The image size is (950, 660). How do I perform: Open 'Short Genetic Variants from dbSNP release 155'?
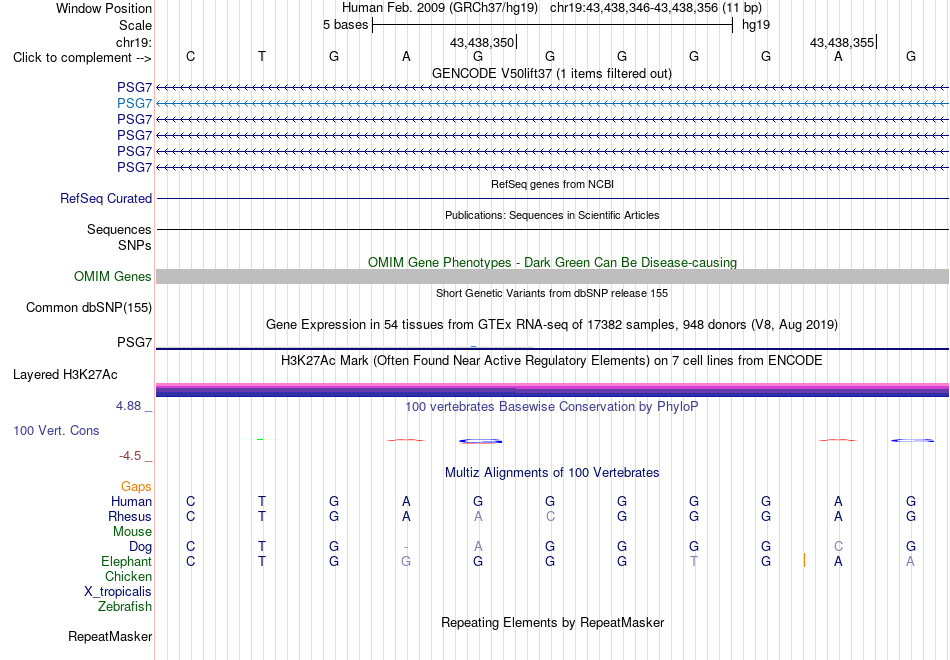[552, 293]
